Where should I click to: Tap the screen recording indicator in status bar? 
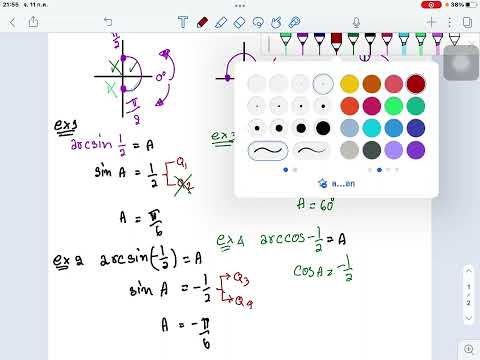point(431,5)
